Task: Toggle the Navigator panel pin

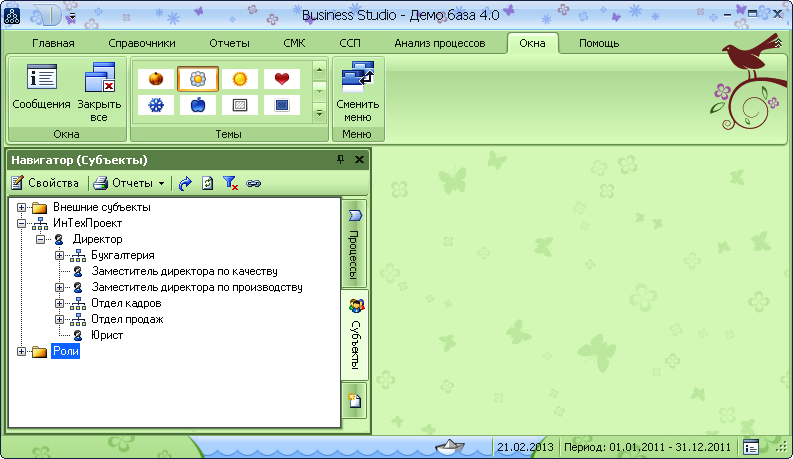Action: (x=340, y=160)
